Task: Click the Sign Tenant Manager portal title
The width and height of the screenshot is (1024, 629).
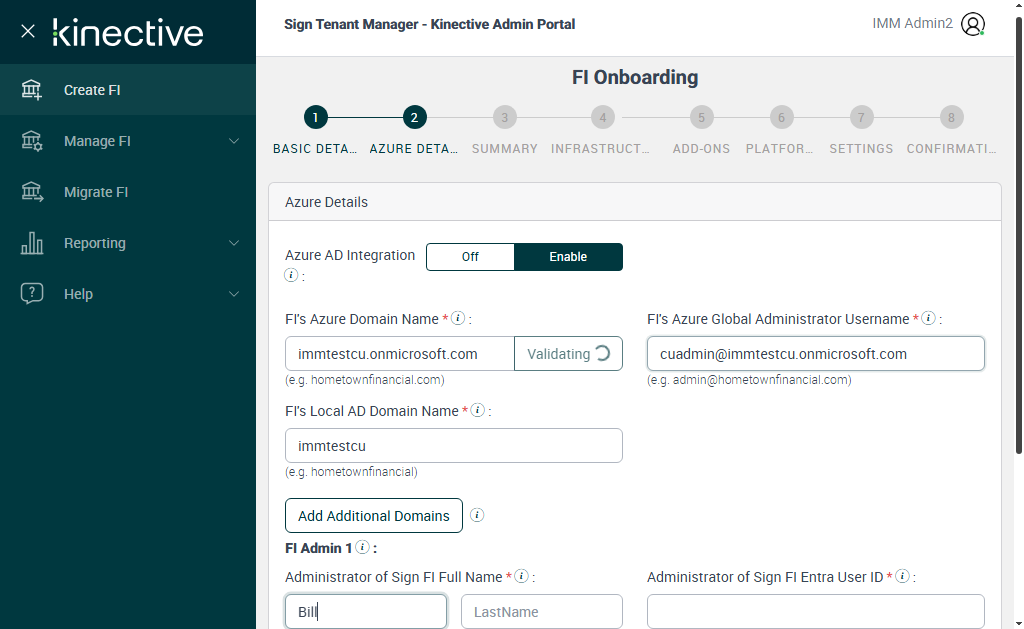Action: [430, 24]
